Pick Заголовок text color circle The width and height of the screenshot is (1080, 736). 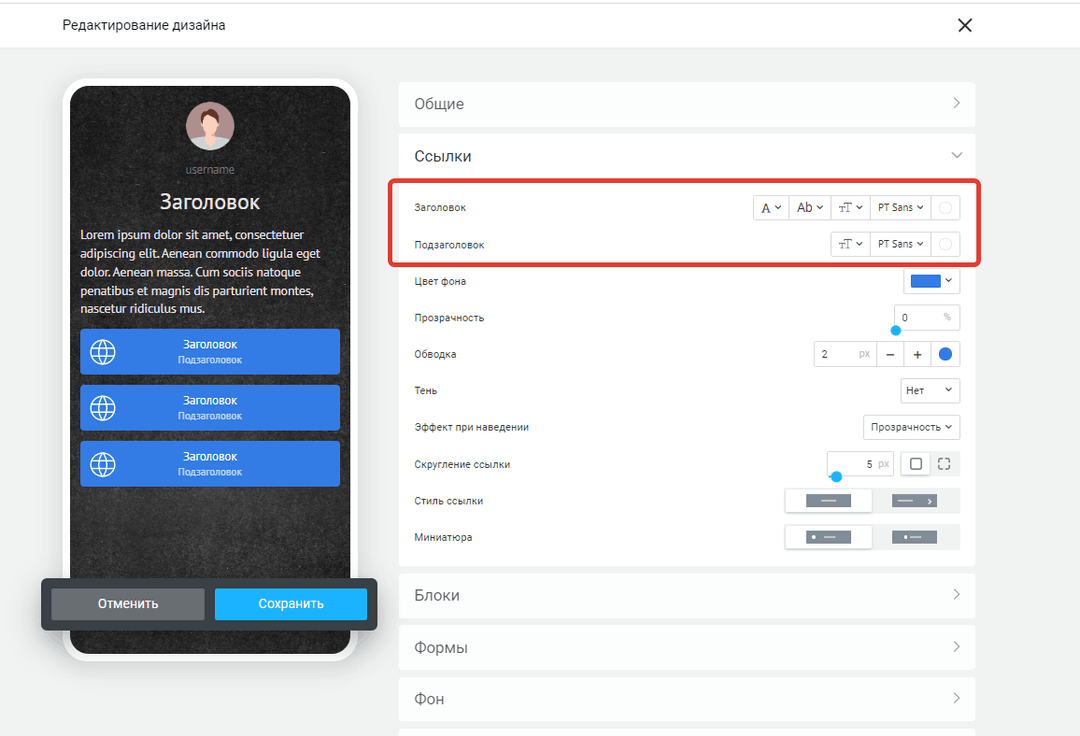[x=945, y=207]
